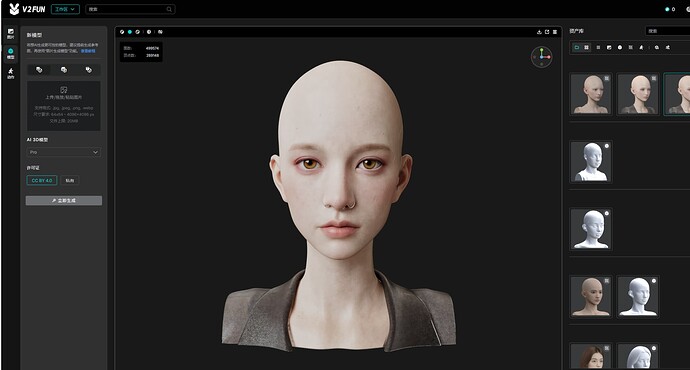The height and width of the screenshot is (370, 690).
Task: Select the second input mode icon
Action: click(64, 70)
